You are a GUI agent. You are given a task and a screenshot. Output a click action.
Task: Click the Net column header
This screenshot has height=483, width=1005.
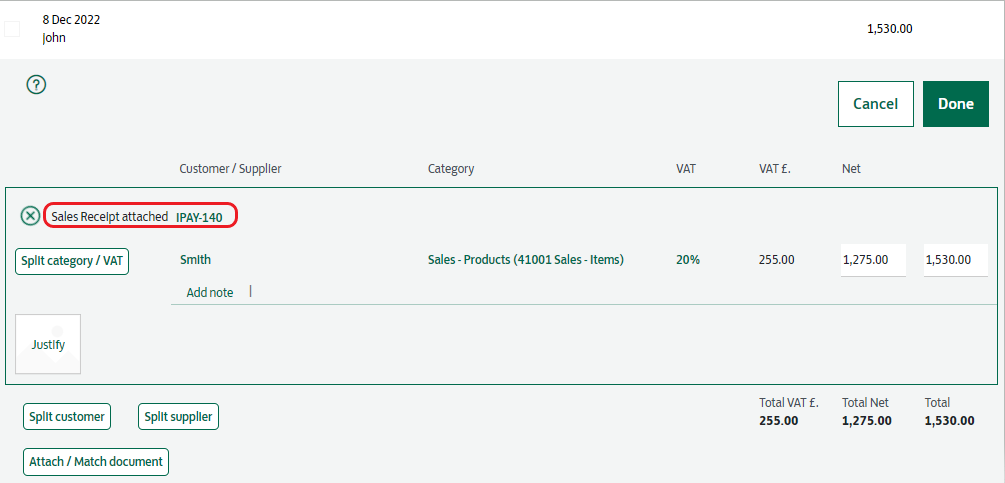[x=851, y=169]
